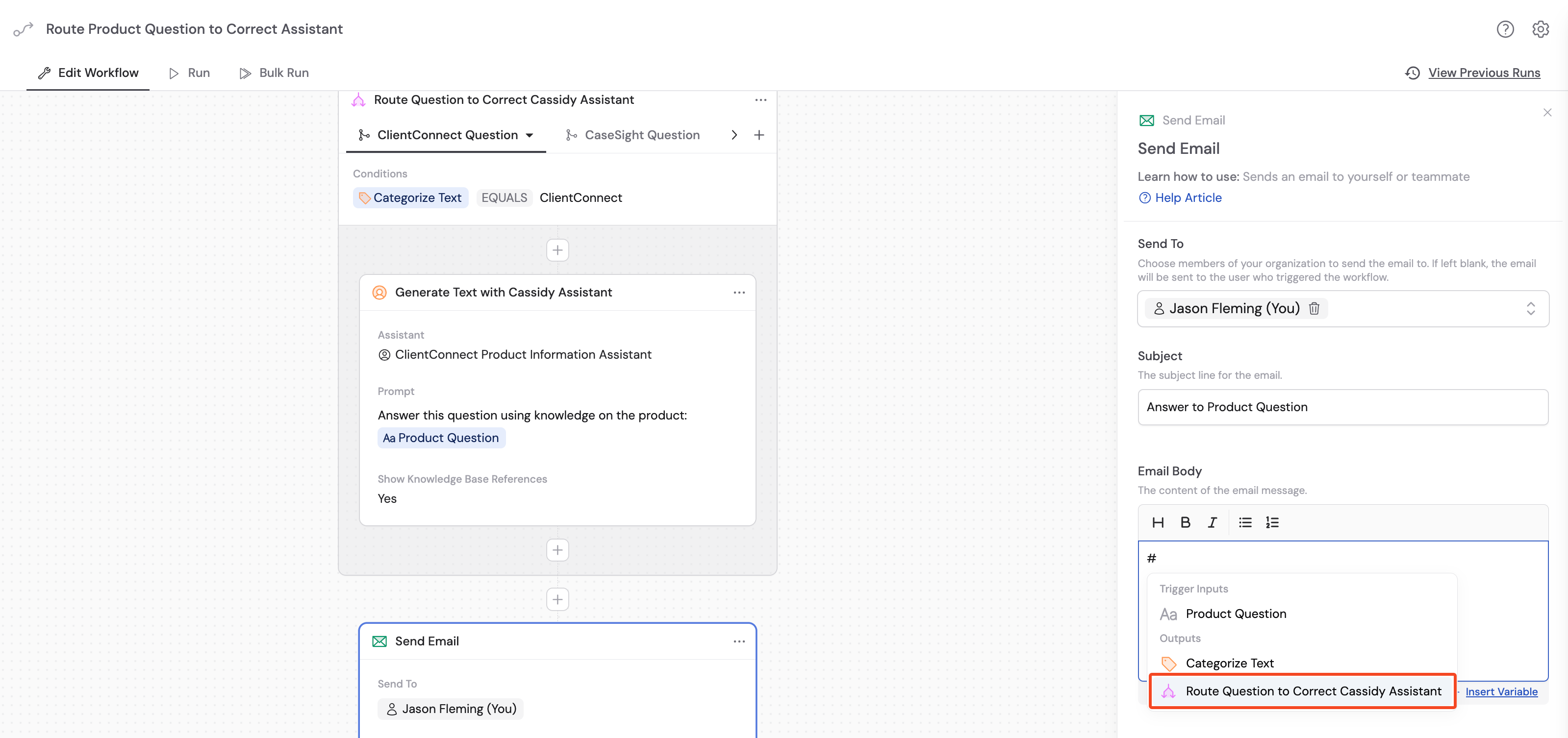The height and width of the screenshot is (738, 1568).
Task: Remove Jason Fleming with trash icon
Action: (x=1314, y=308)
